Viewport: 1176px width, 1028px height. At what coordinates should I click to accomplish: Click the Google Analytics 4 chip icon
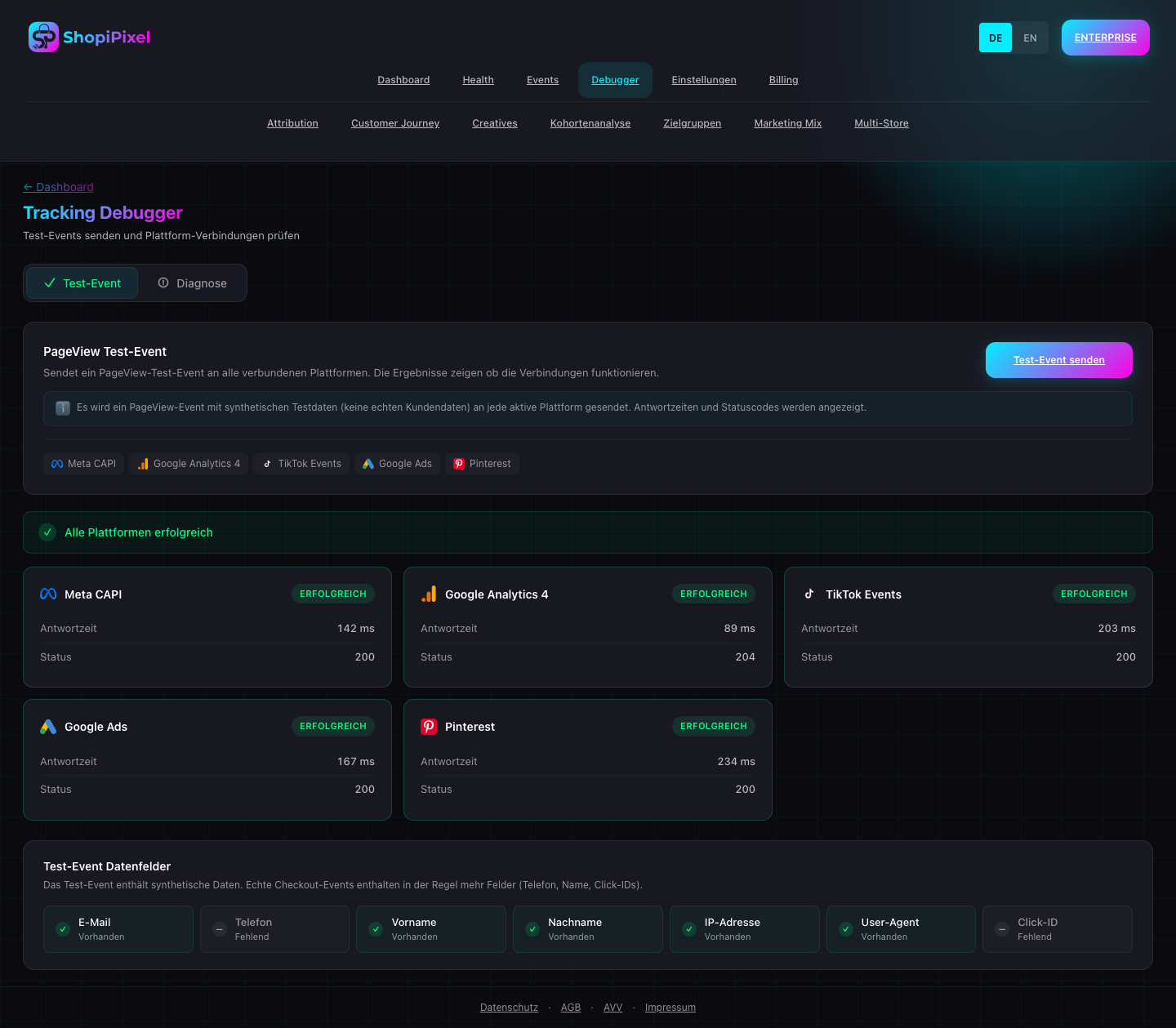pos(143,464)
